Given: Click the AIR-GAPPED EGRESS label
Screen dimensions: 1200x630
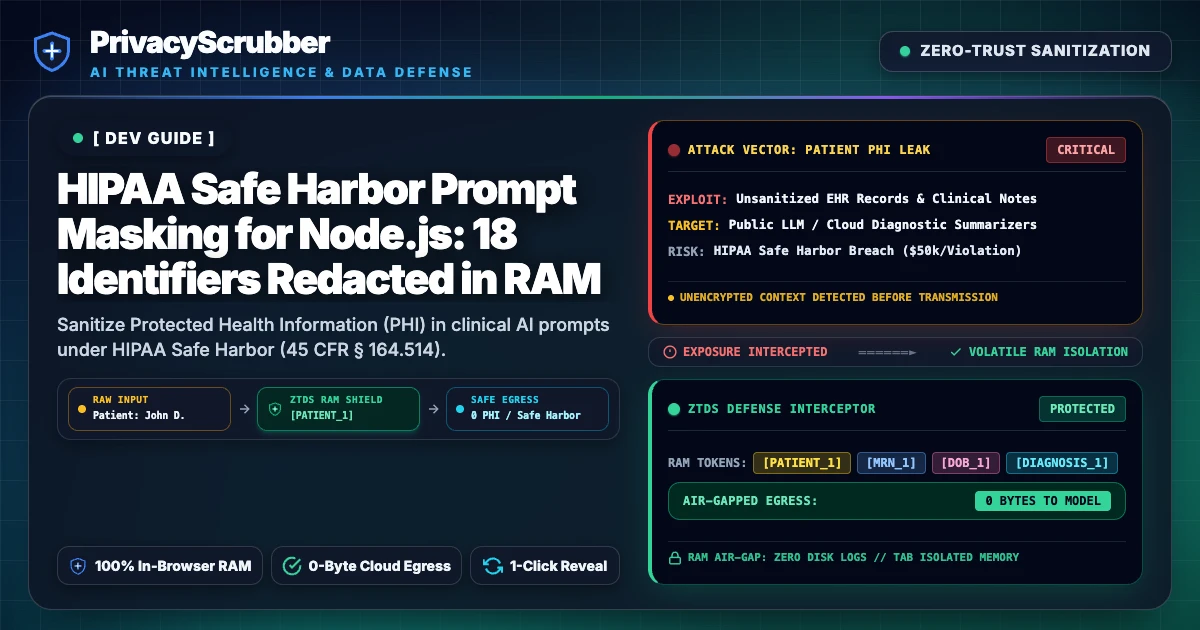Looking at the screenshot, I should tap(750, 501).
